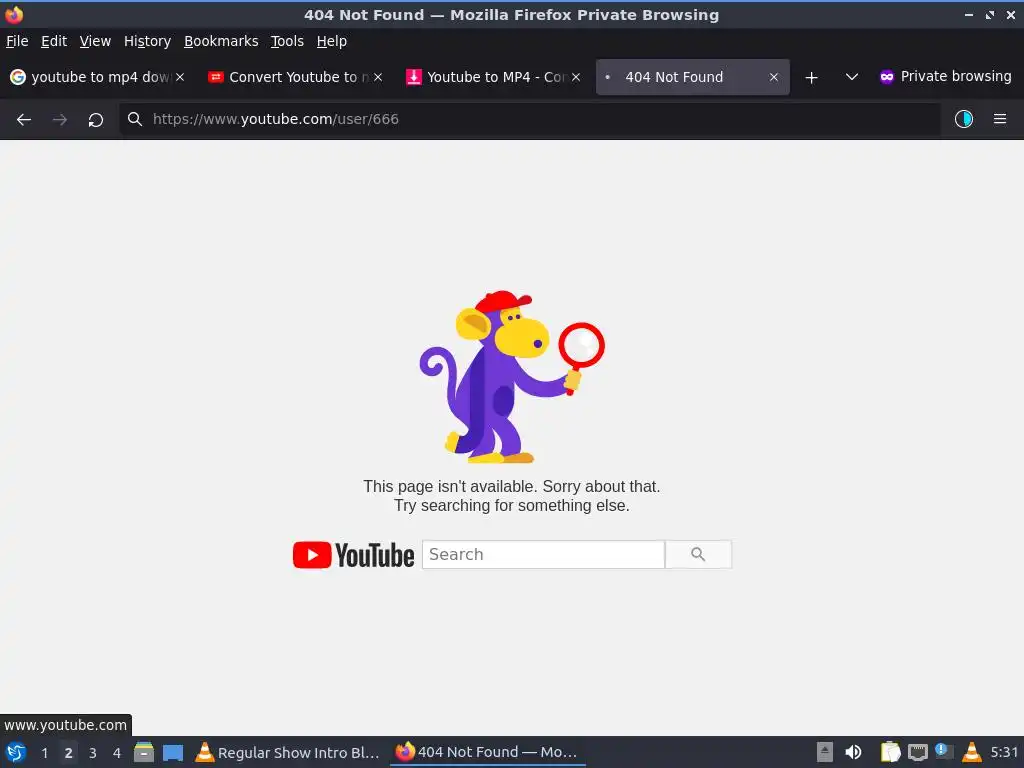Open the Bookmarks menu
1024x768 pixels.
(x=221, y=41)
